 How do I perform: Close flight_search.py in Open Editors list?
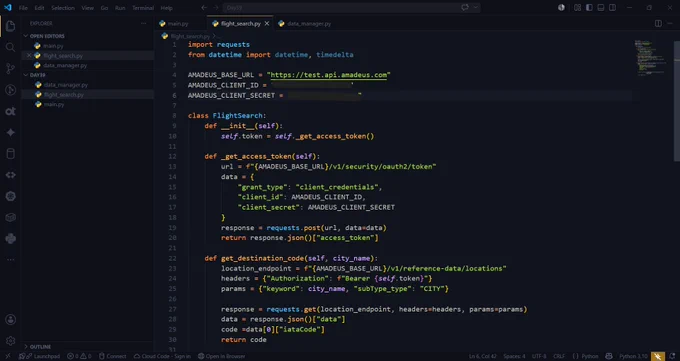click(29, 56)
